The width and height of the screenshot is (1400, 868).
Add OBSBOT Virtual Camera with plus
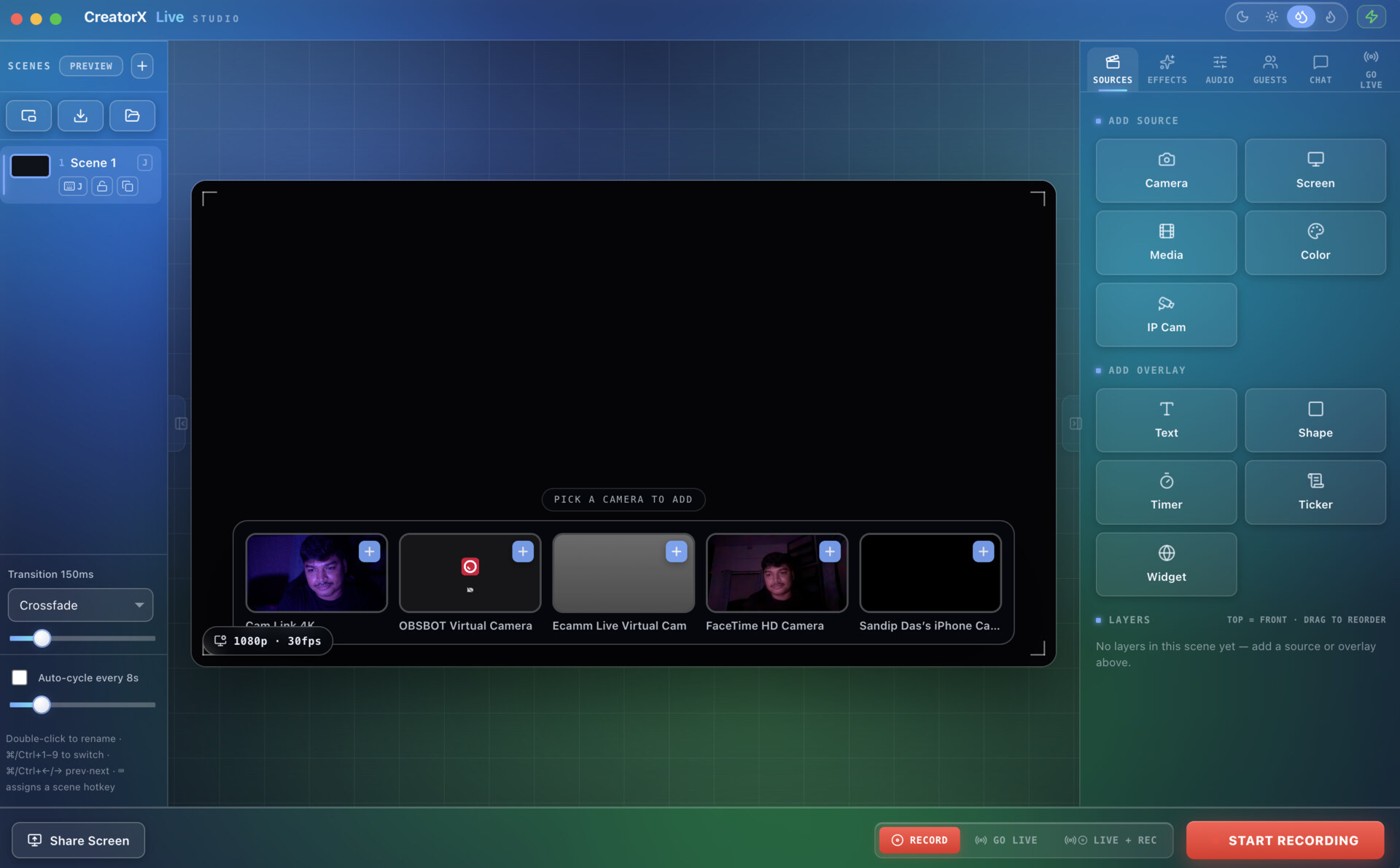pos(523,552)
